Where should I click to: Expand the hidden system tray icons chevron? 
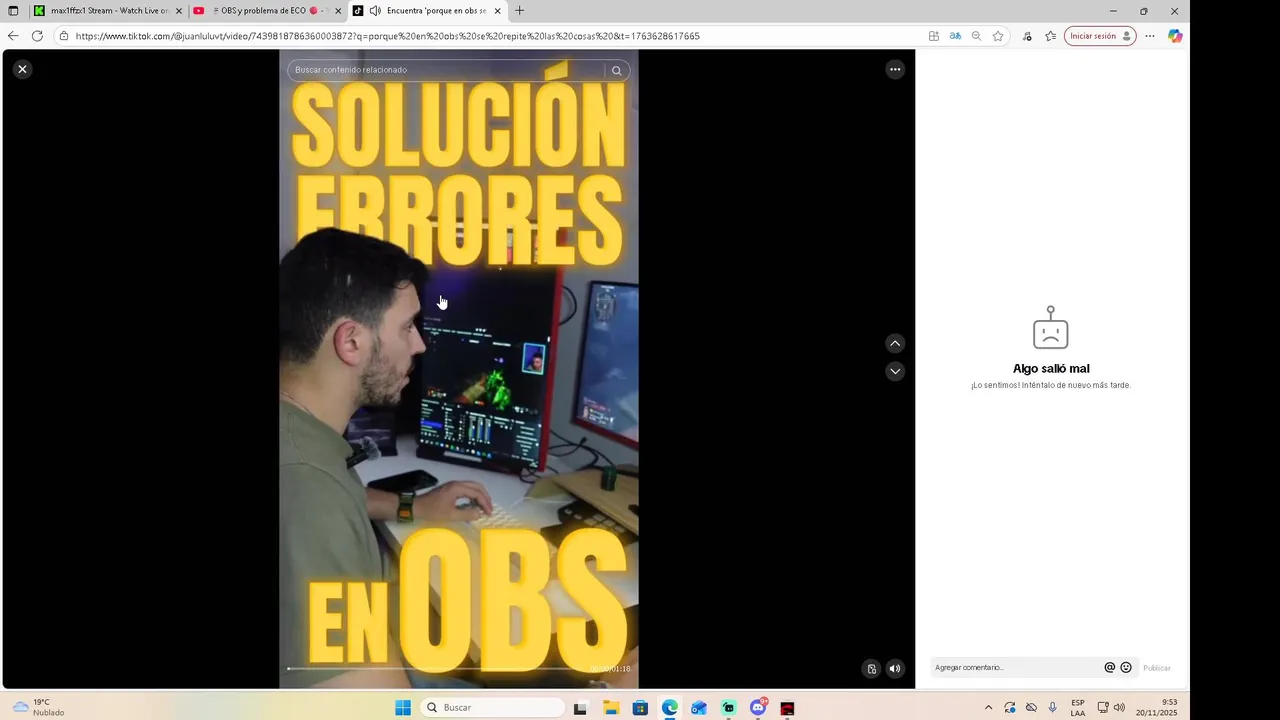988,708
